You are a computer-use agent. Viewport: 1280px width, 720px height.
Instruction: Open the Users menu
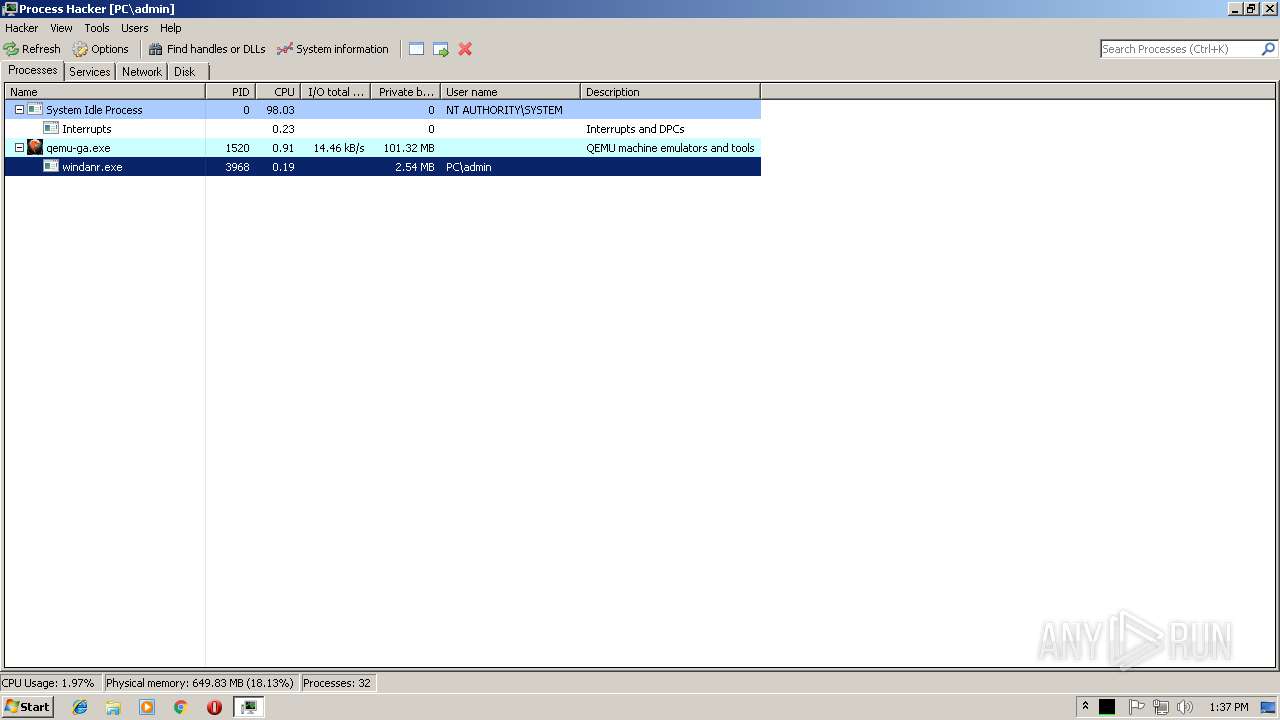135,28
